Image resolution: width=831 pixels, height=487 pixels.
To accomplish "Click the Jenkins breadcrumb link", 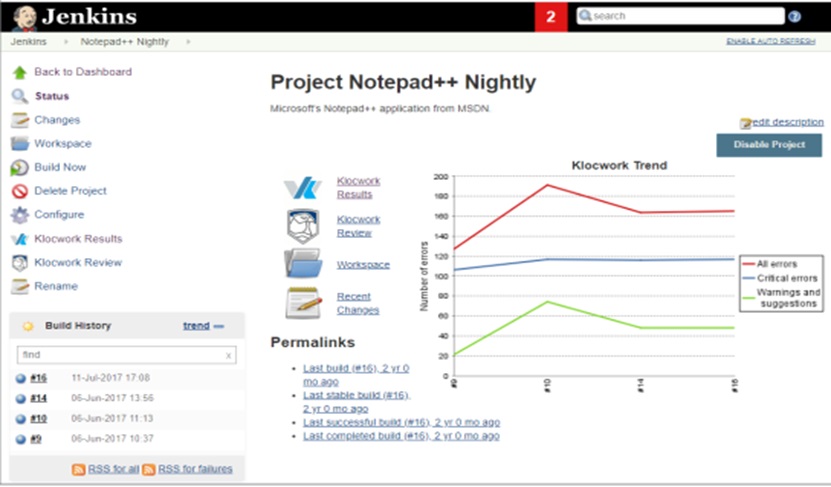I will (x=29, y=41).
